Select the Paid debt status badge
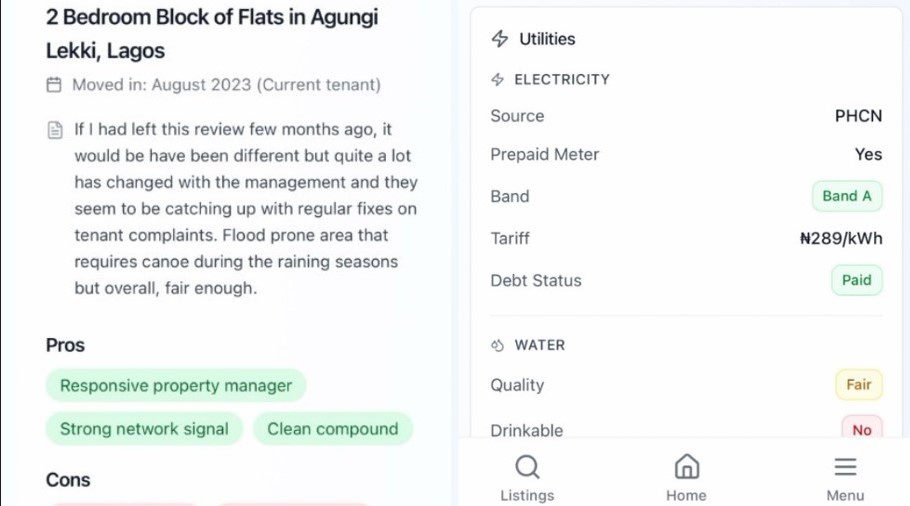The height and width of the screenshot is (506, 910). pyautogui.click(x=856, y=280)
